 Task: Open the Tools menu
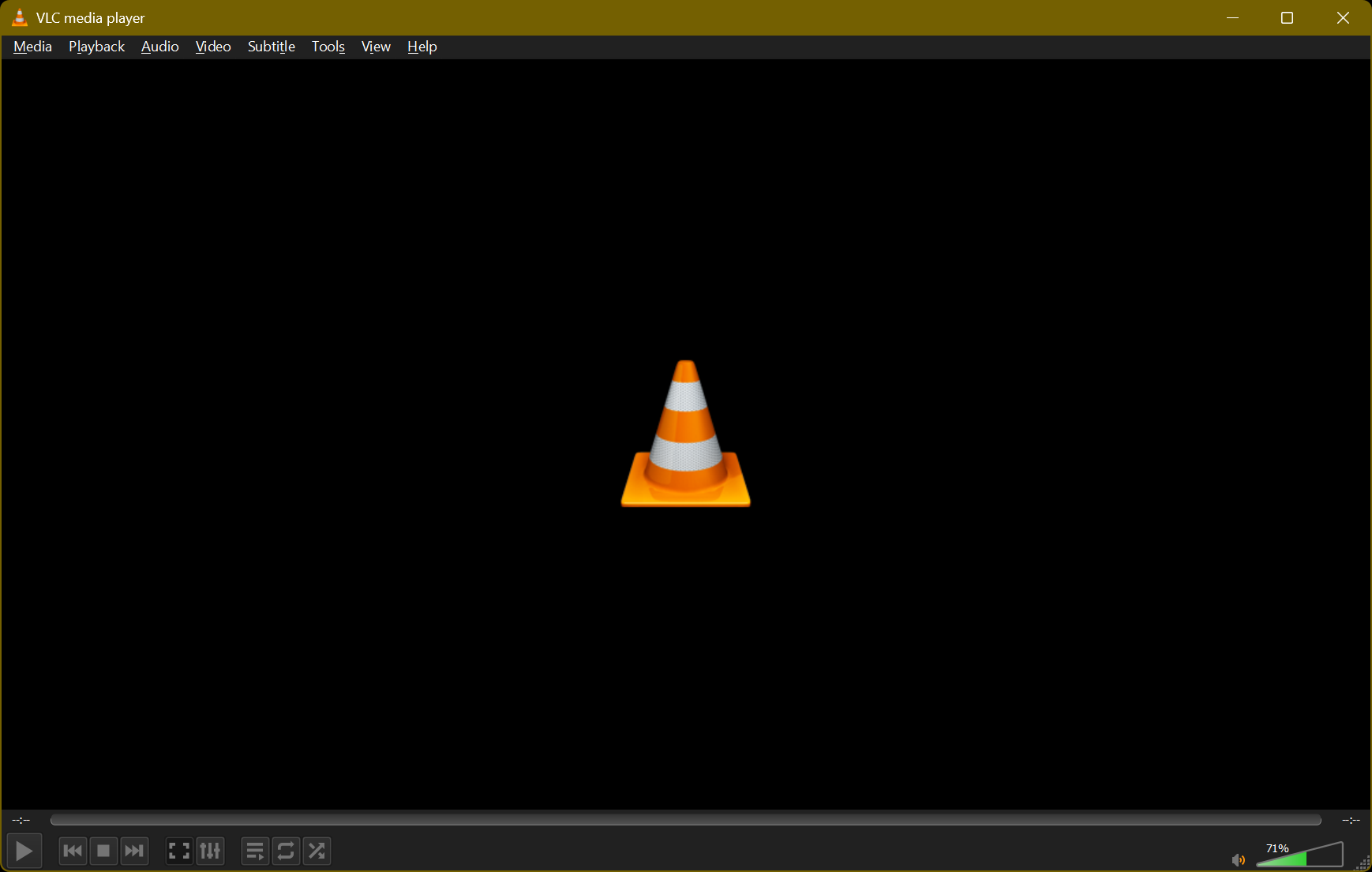[x=328, y=47]
